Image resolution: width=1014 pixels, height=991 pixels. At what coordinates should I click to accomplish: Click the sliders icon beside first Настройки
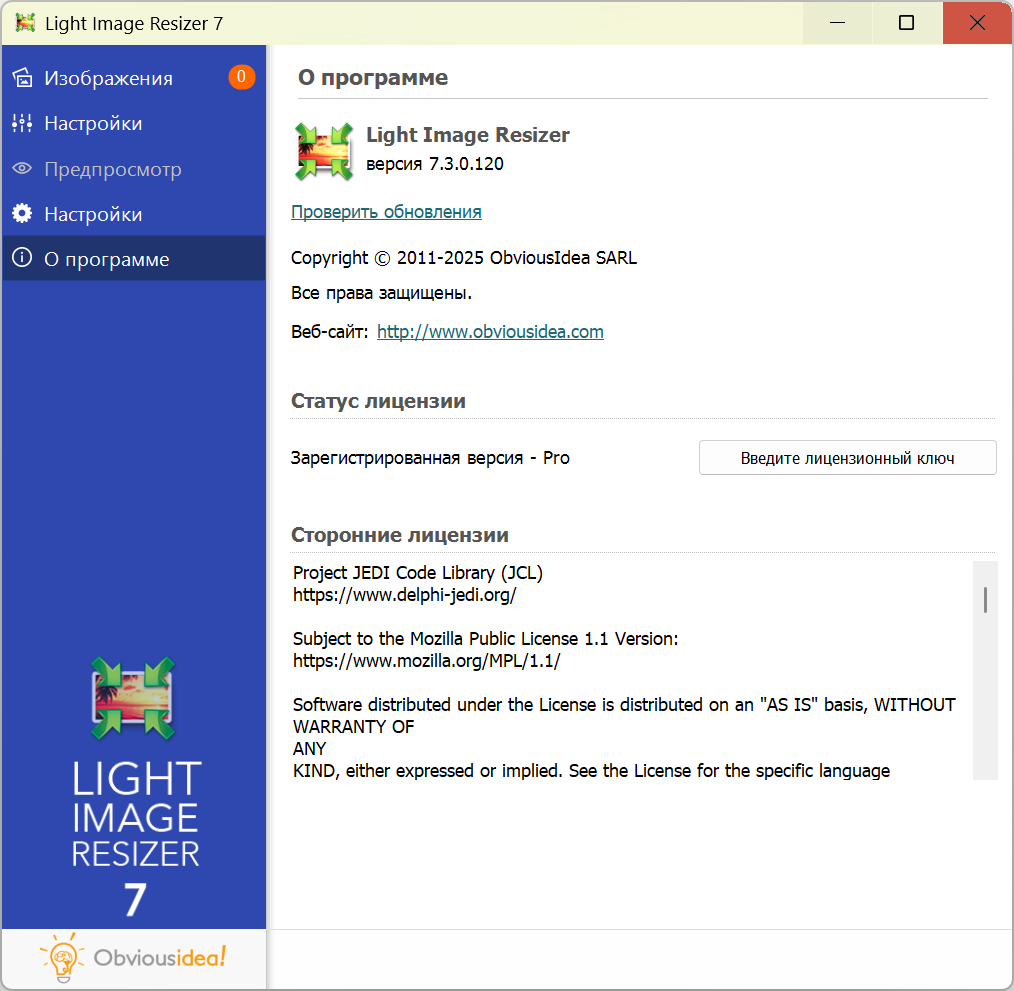click(x=22, y=123)
